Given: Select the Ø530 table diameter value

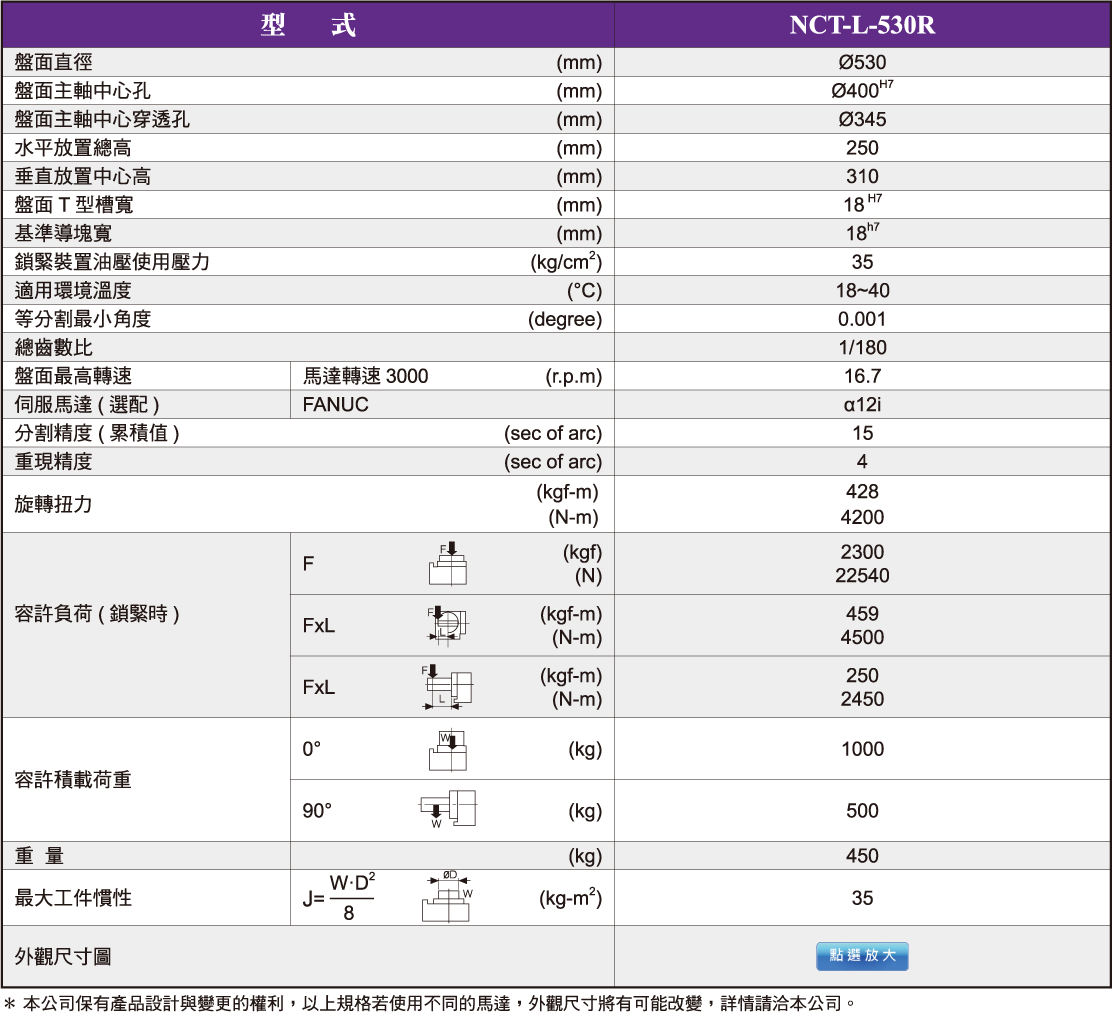Looking at the screenshot, I should pyautogui.click(x=862, y=62).
